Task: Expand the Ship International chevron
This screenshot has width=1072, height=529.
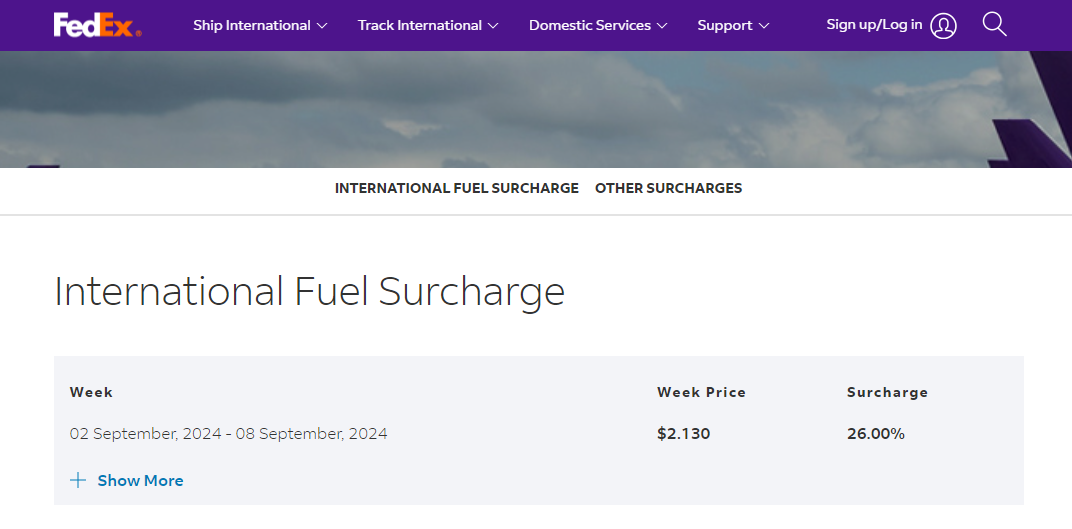Action: point(322,26)
